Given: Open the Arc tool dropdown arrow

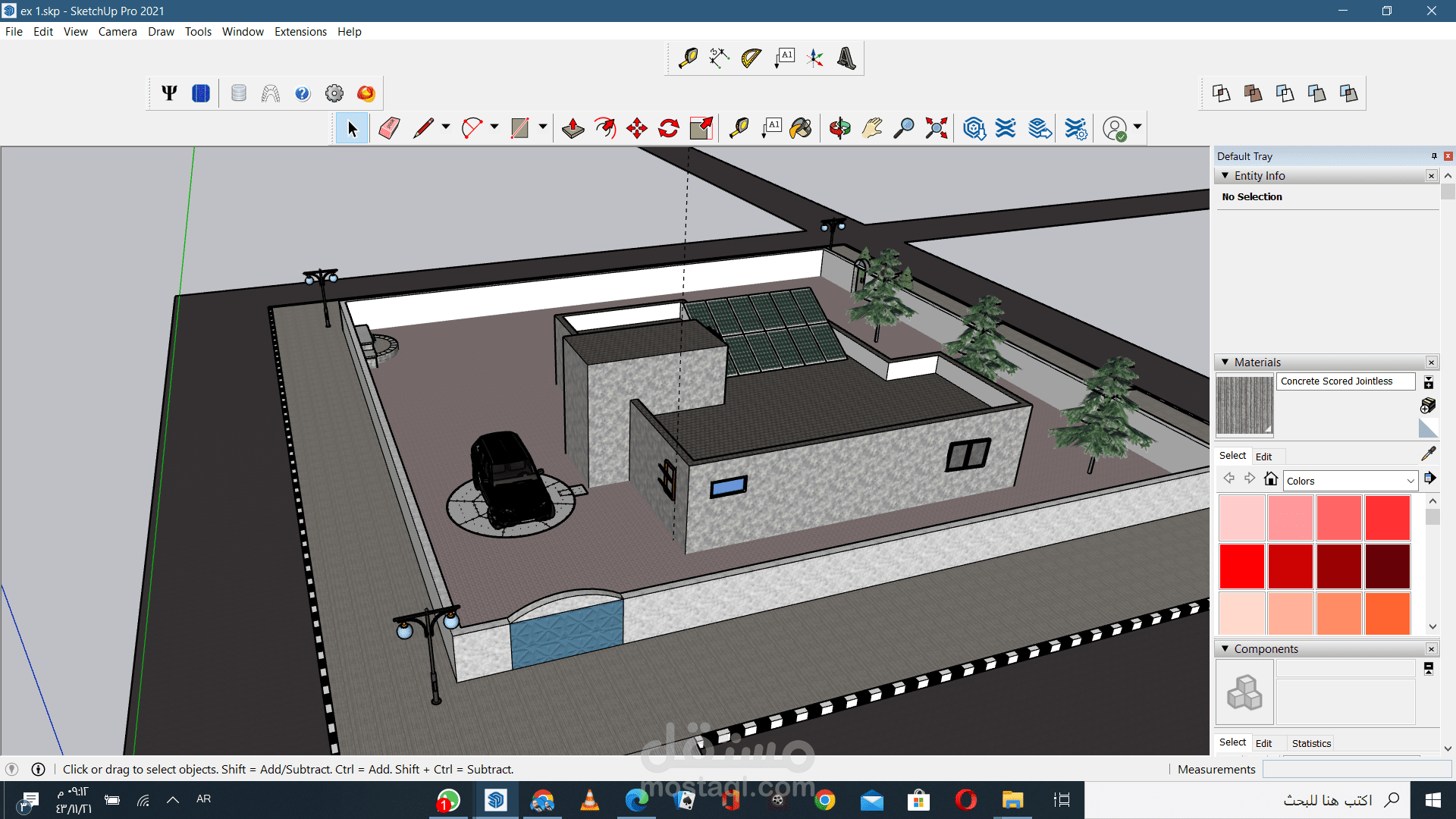Looking at the screenshot, I should tap(494, 127).
